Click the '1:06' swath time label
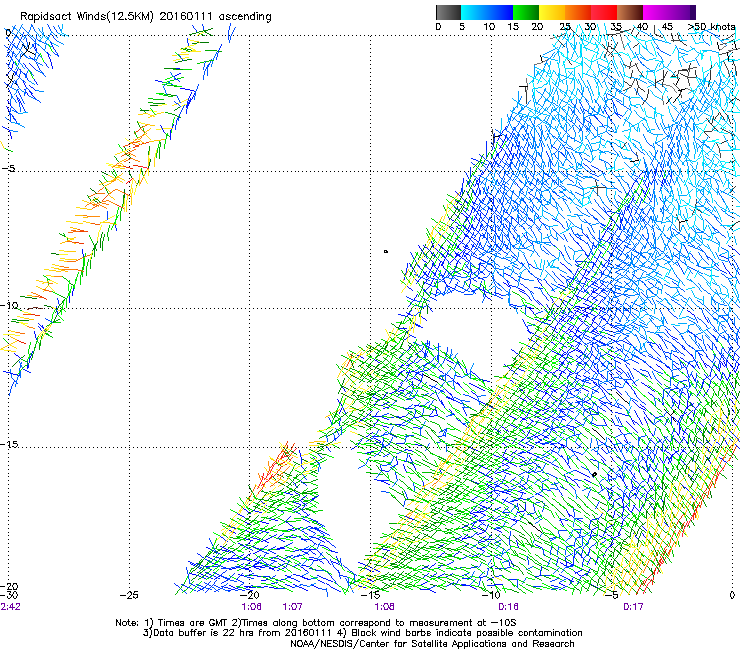Viewport: 740px width, 650px height. coord(252,607)
